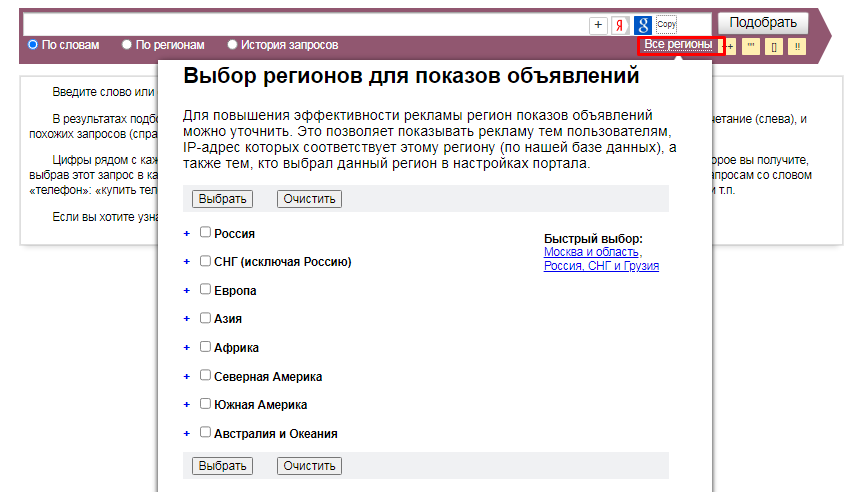The image size is (849, 492).
Task: Expand the Азия region list
Action: (x=186, y=319)
